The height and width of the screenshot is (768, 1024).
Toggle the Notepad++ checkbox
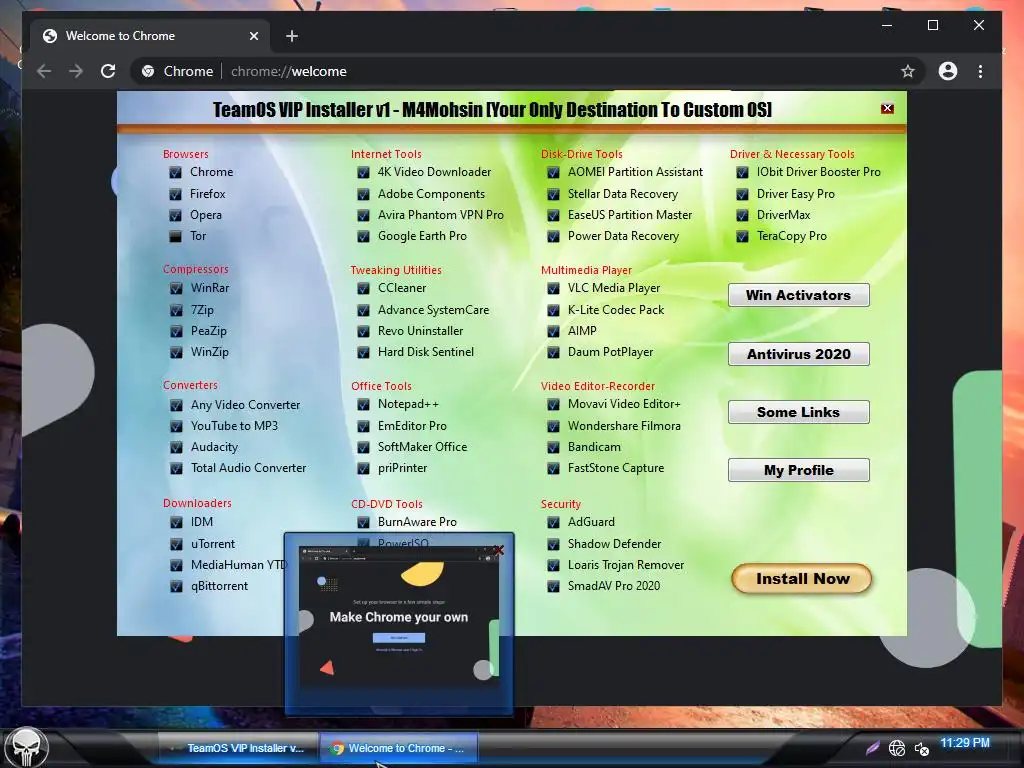pyautogui.click(x=363, y=404)
